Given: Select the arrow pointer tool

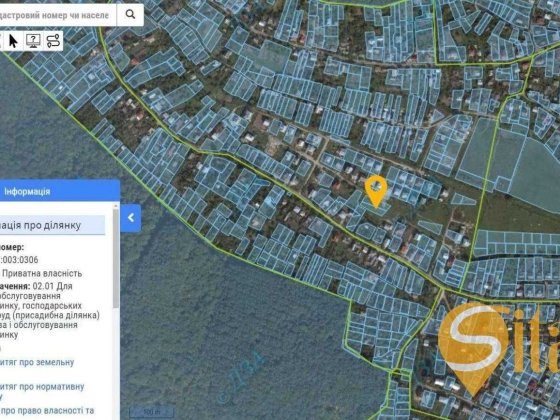Looking at the screenshot, I should coord(13,41).
